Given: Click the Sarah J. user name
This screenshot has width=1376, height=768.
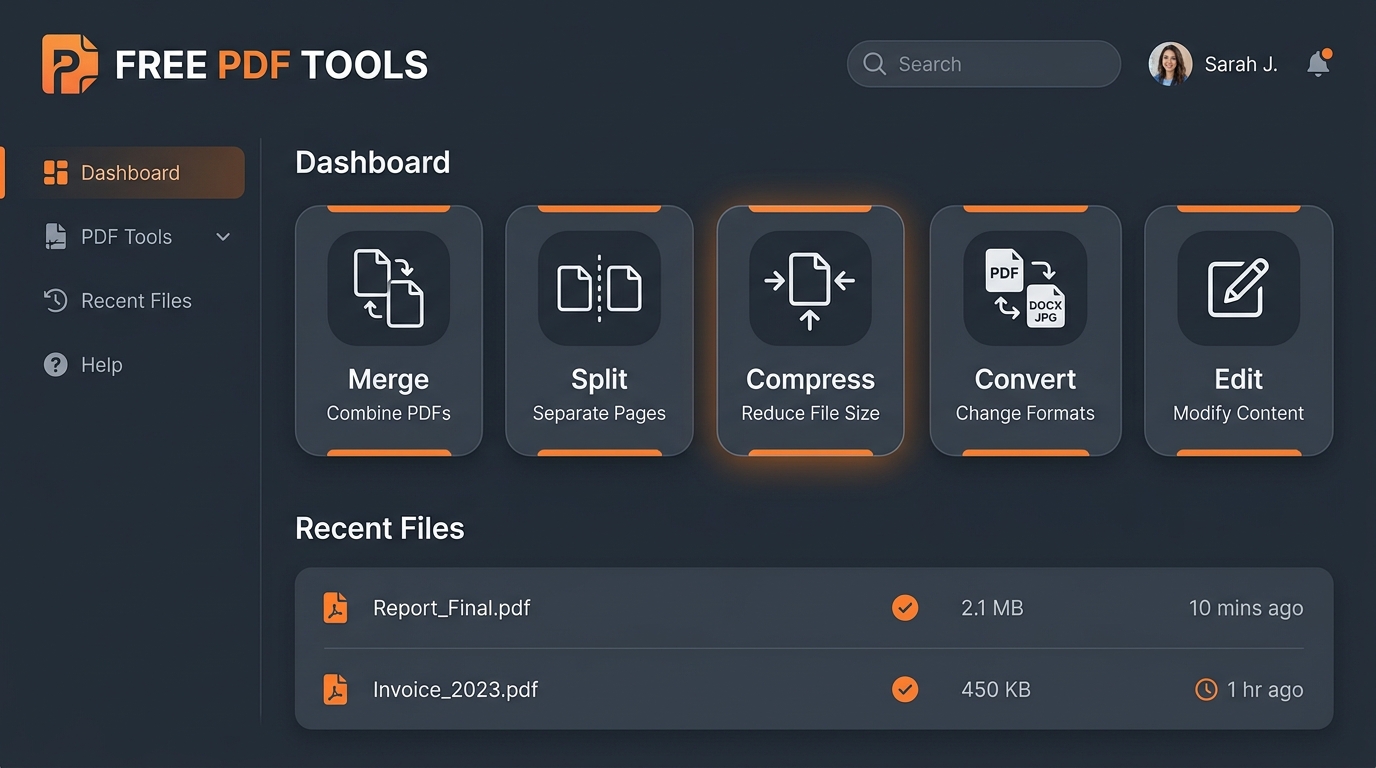Looking at the screenshot, I should 1241,64.
